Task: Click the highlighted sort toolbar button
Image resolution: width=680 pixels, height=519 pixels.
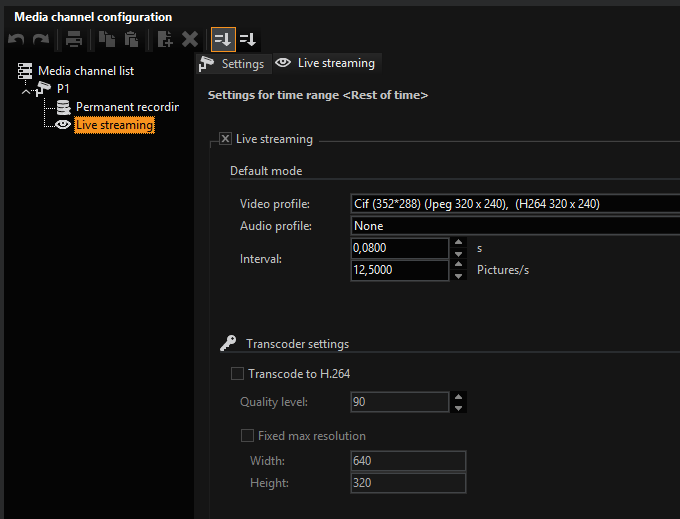Action: 223,40
